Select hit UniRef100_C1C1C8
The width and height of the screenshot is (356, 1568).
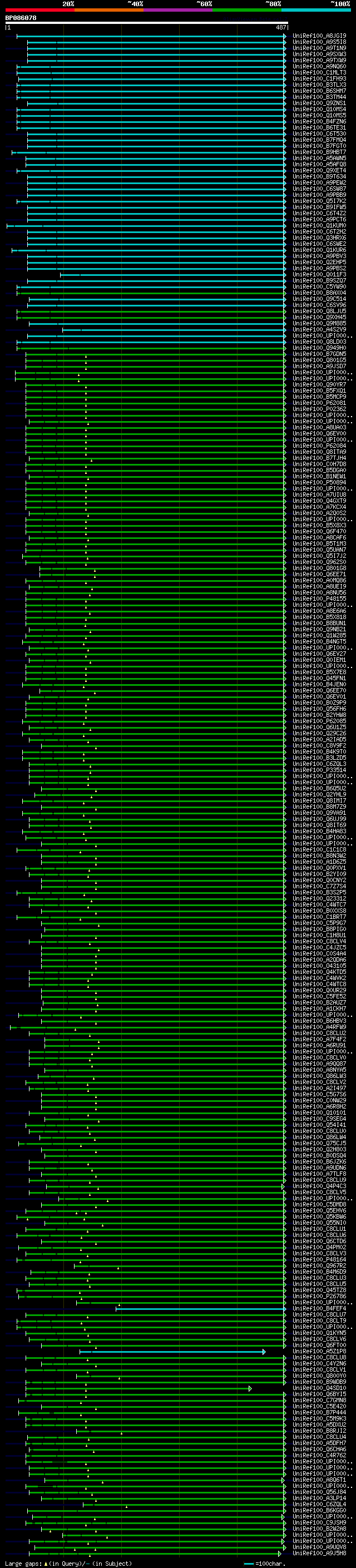click(319, 849)
